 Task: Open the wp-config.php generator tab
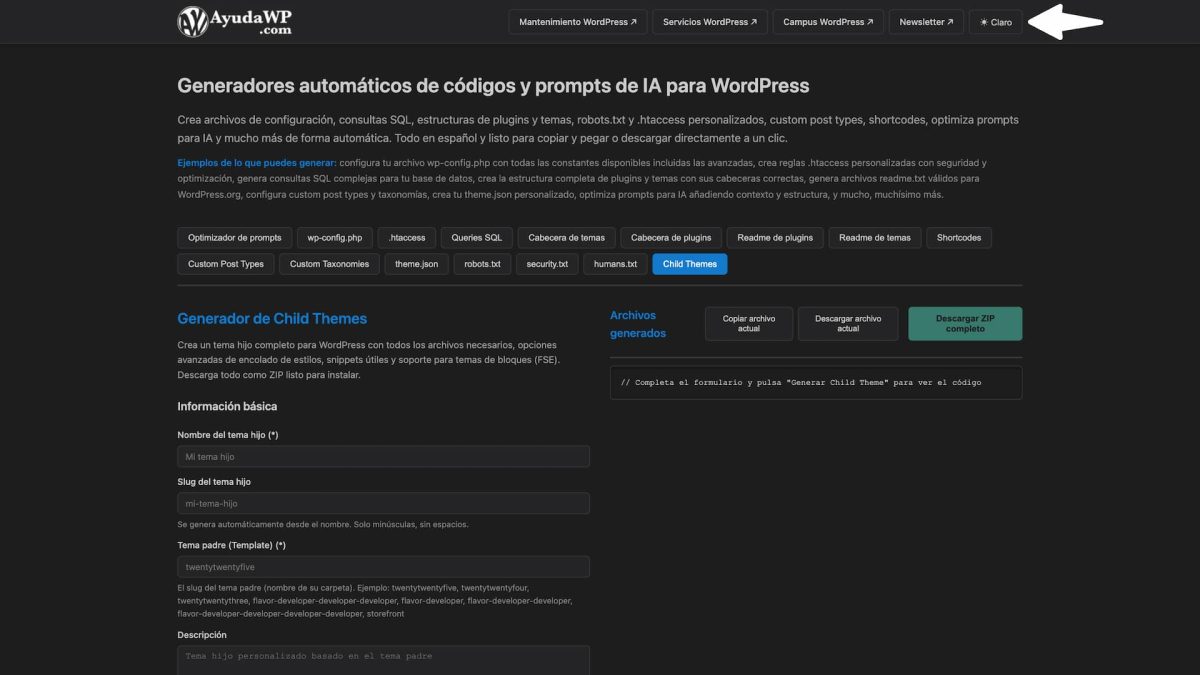tap(334, 237)
